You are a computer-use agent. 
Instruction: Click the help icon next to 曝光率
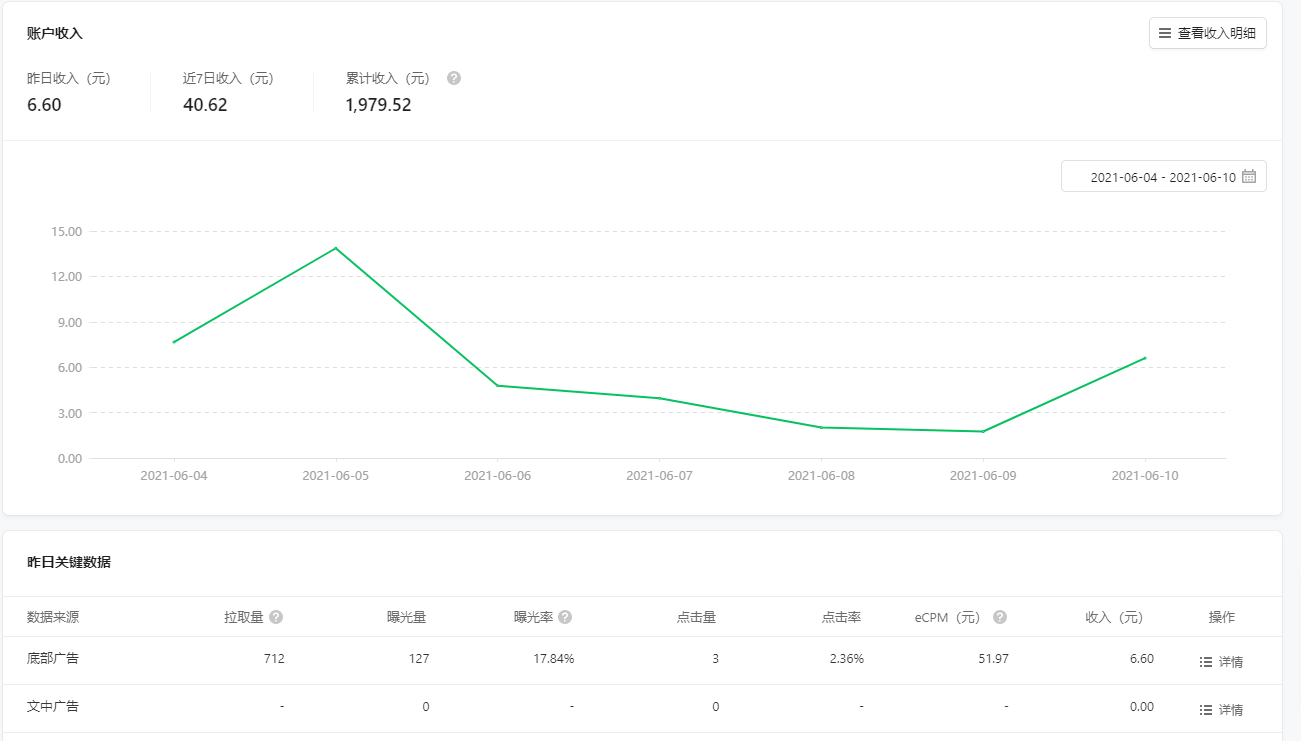click(x=565, y=617)
